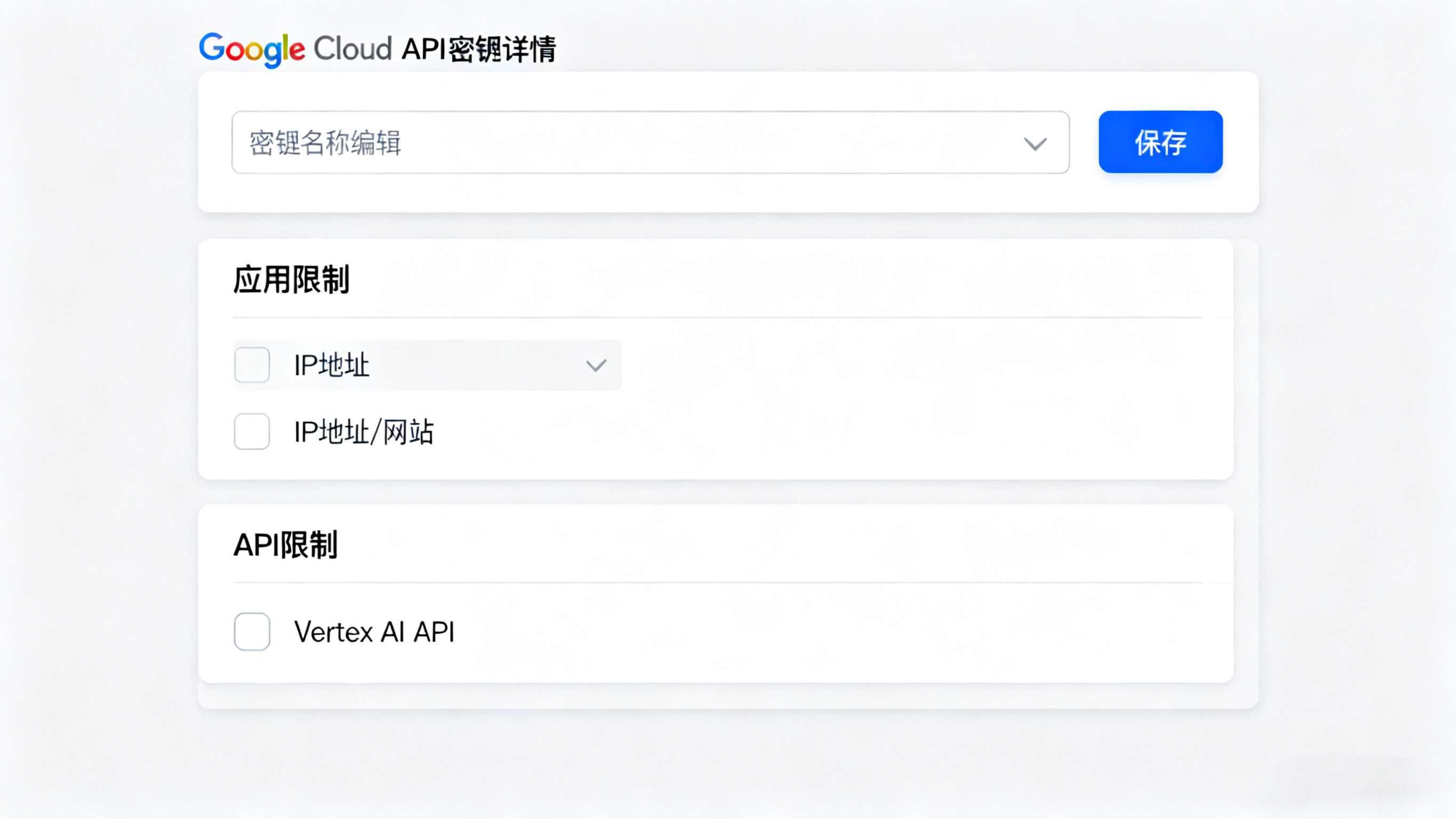1456x819 pixels.
Task: Toggle the Vertex AI API checkbox
Action: coord(252,632)
